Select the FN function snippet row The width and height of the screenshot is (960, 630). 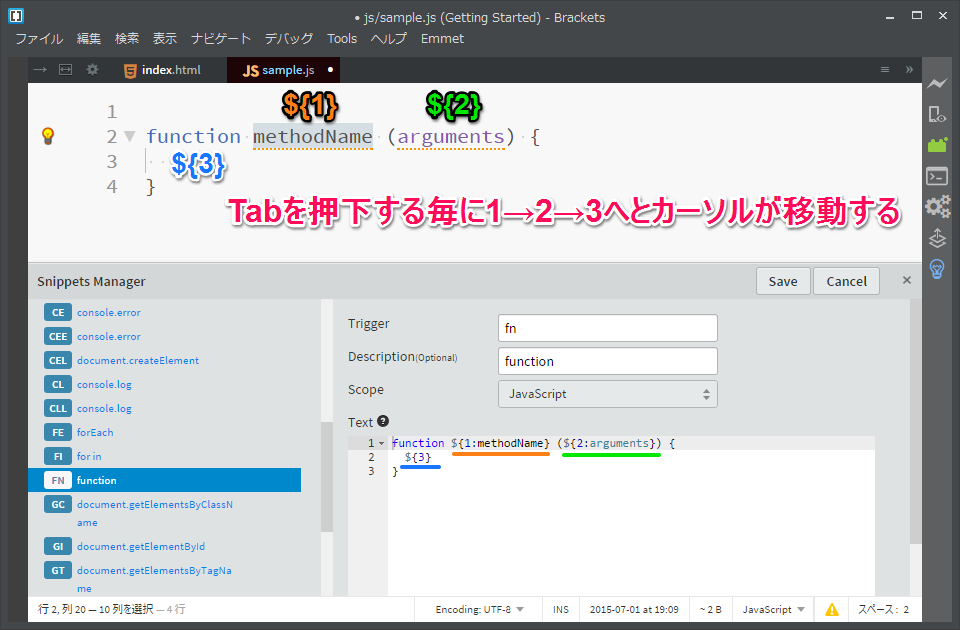(165, 480)
